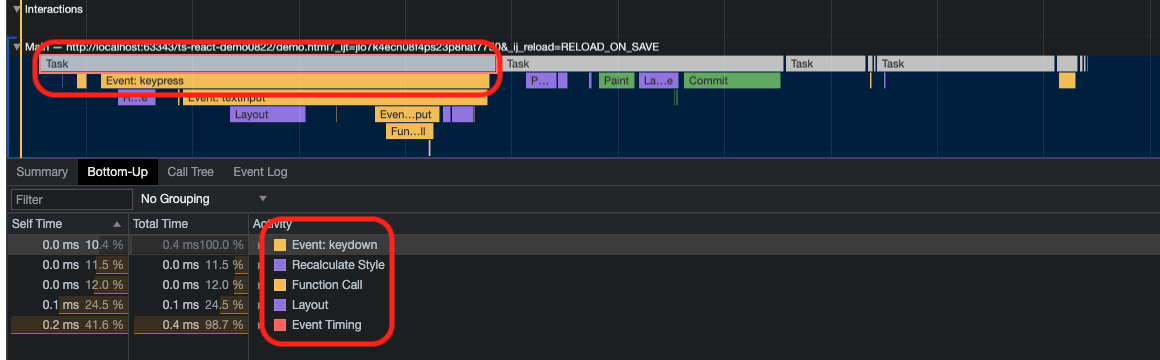Click the 100.0 % total time cell

(x=188, y=245)
